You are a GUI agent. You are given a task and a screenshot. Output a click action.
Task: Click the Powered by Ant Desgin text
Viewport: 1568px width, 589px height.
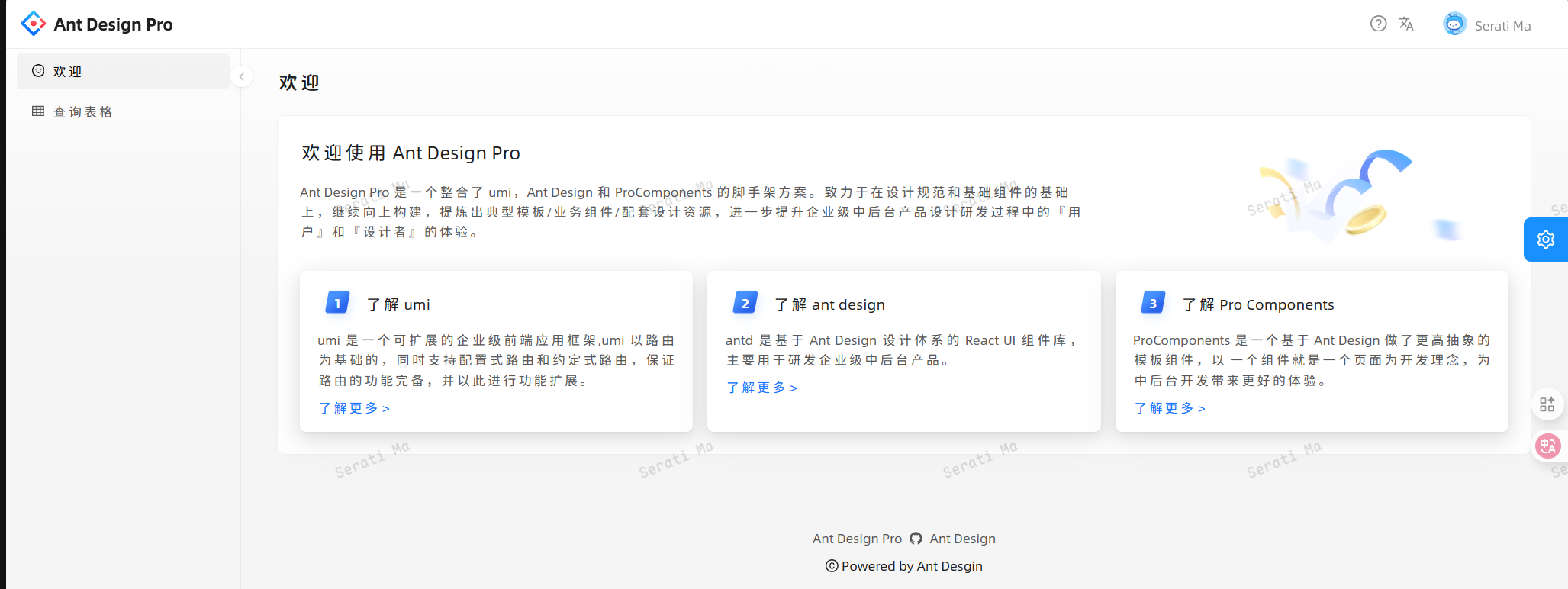(912, 566)
